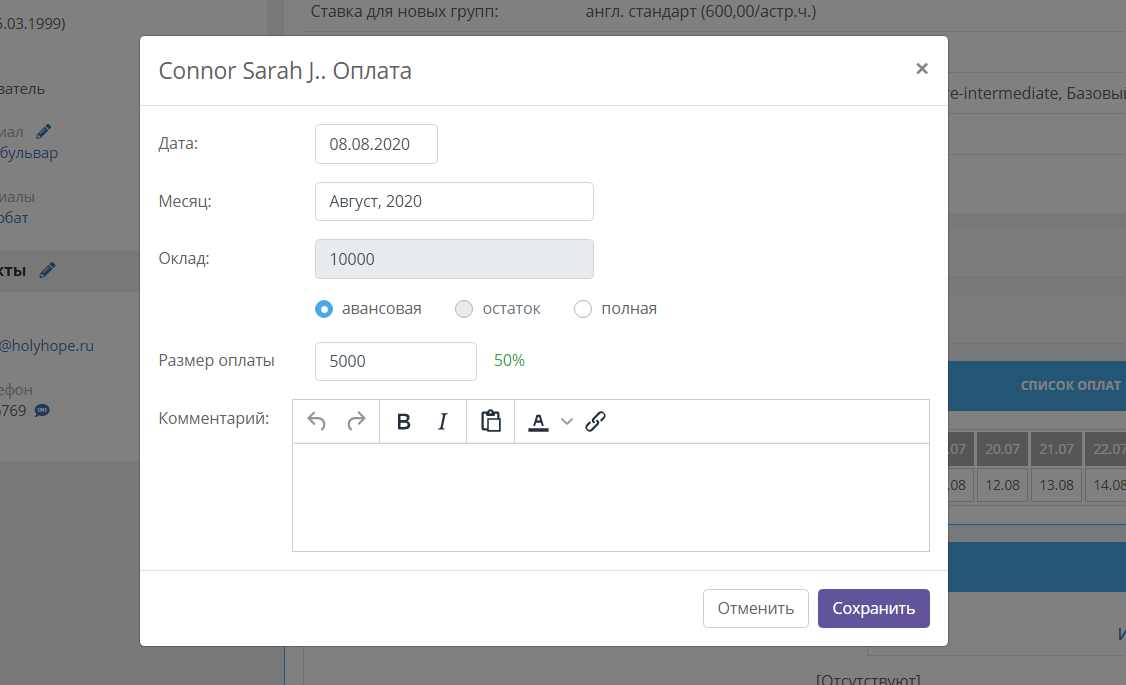Screen dimensions: 1126x685
Task: Click the paste clipboard icon
Action: [490, 421]
